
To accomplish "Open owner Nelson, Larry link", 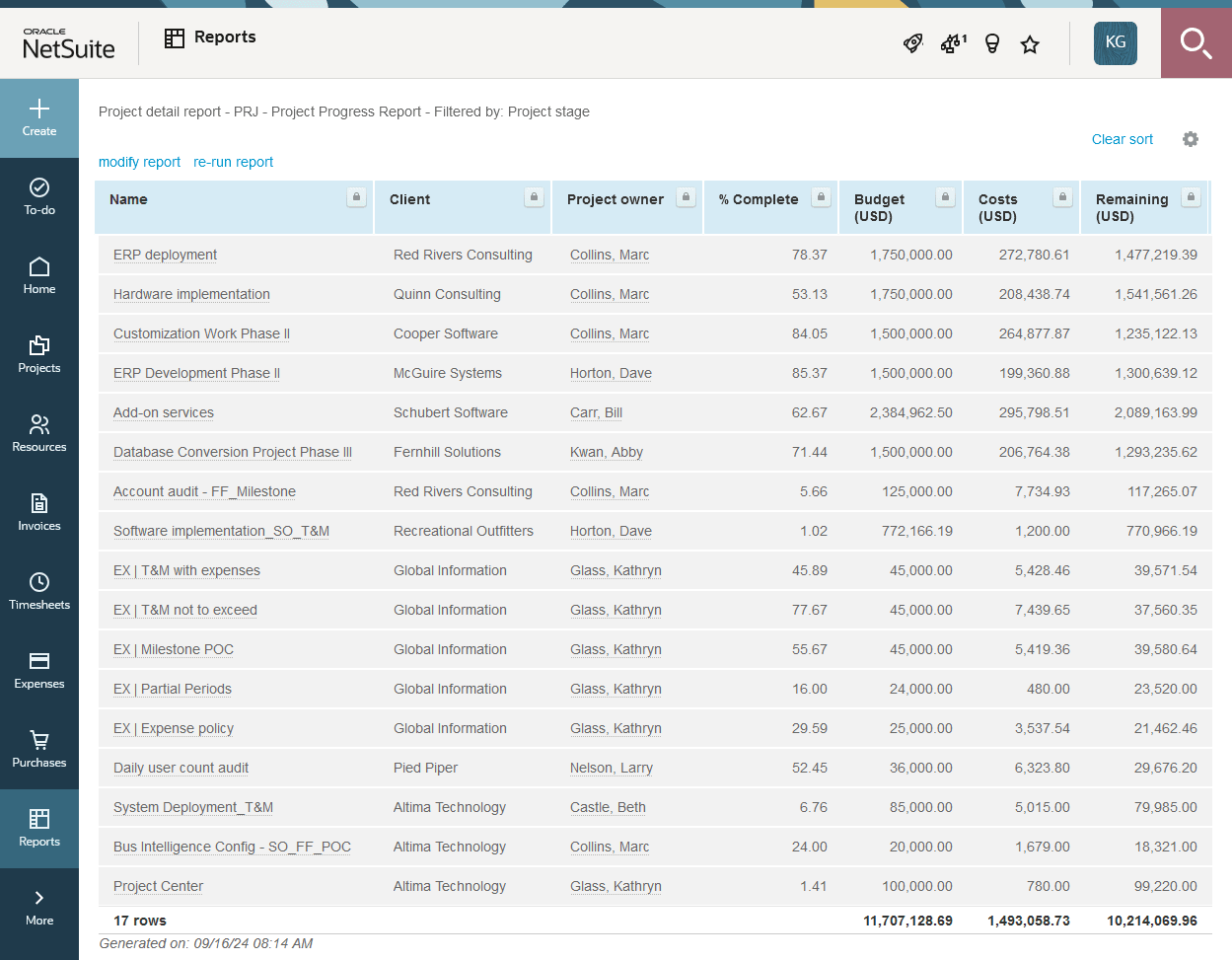I will pyautogui.click(x=612, y=768).
